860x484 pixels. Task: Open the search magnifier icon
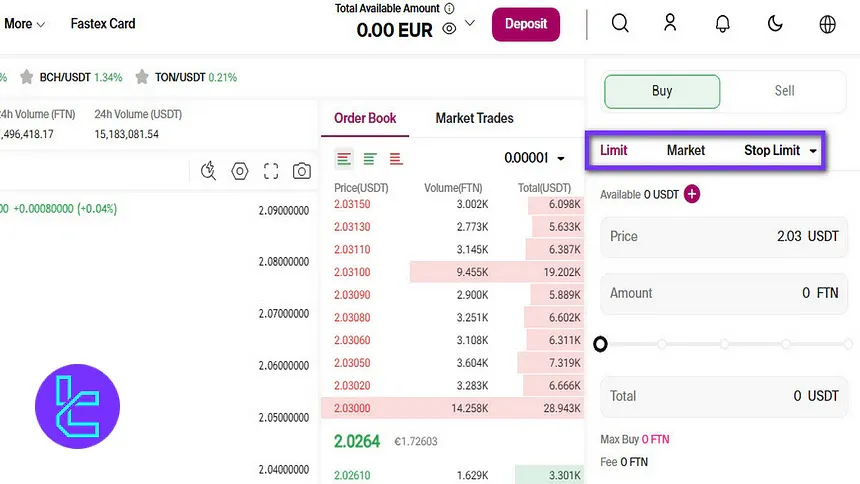click(620, 24)
